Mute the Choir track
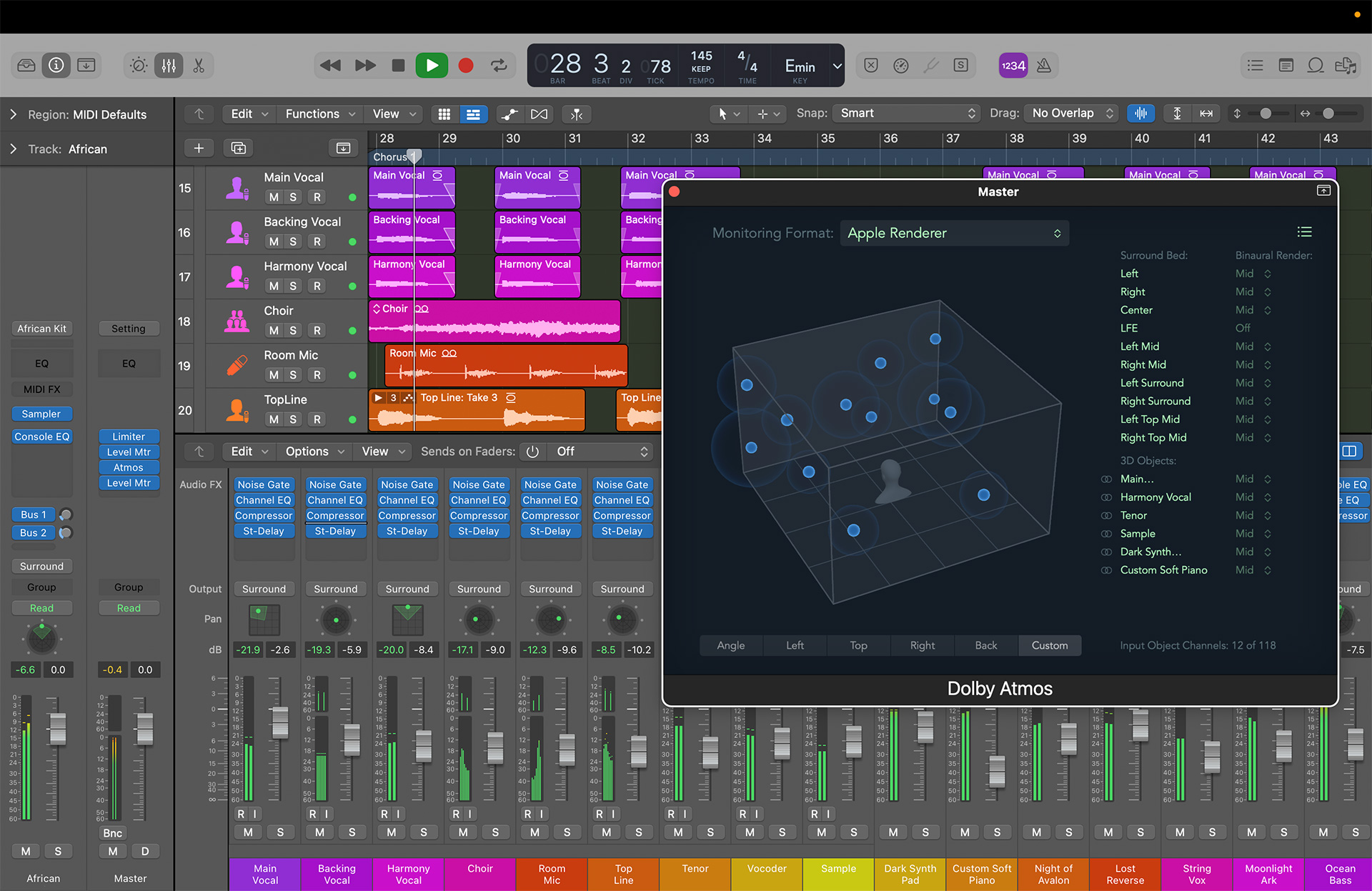Image resolution: width=1372 pixels, height=891 pixels. (x=274, y=330)
